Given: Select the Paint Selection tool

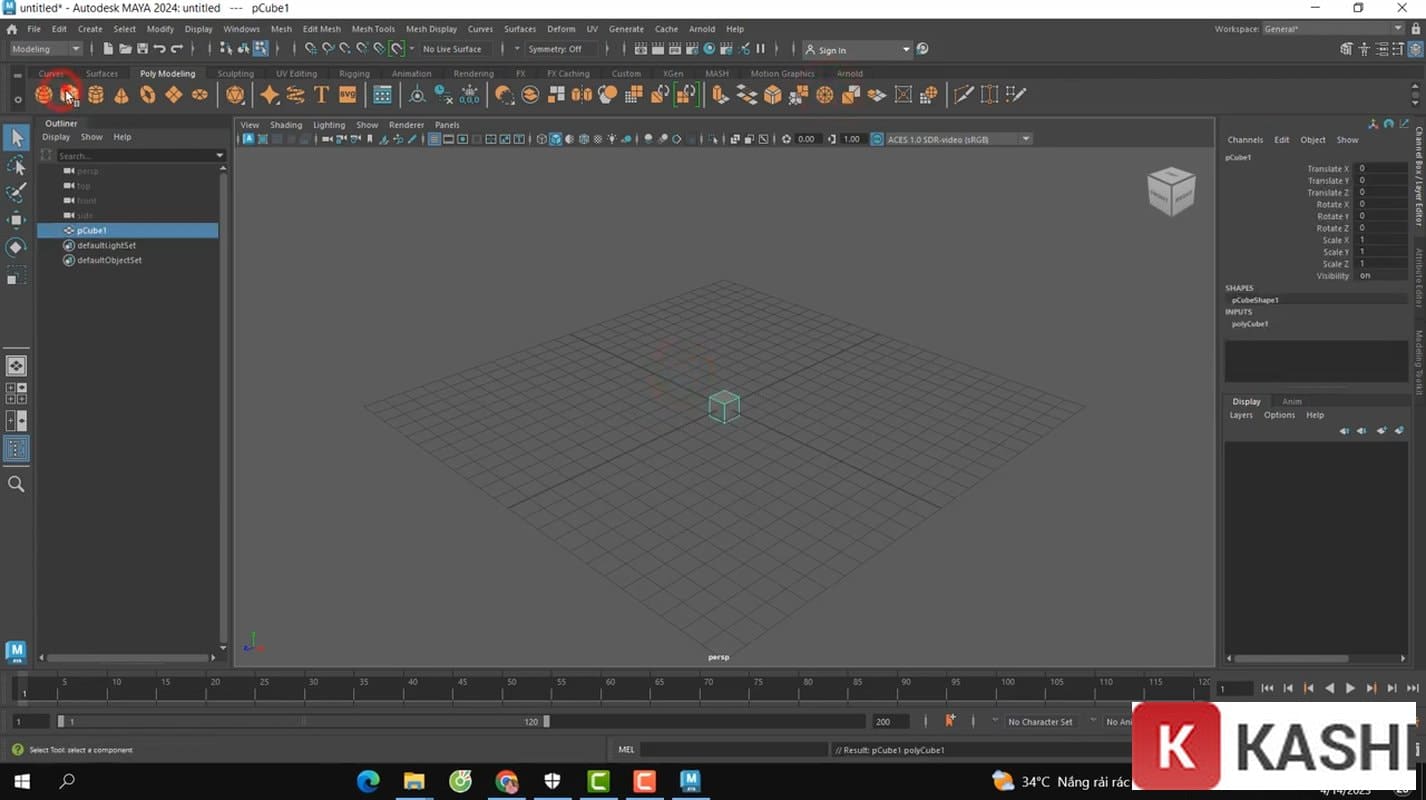Looking at the screenshot, I should coord(16,192).
